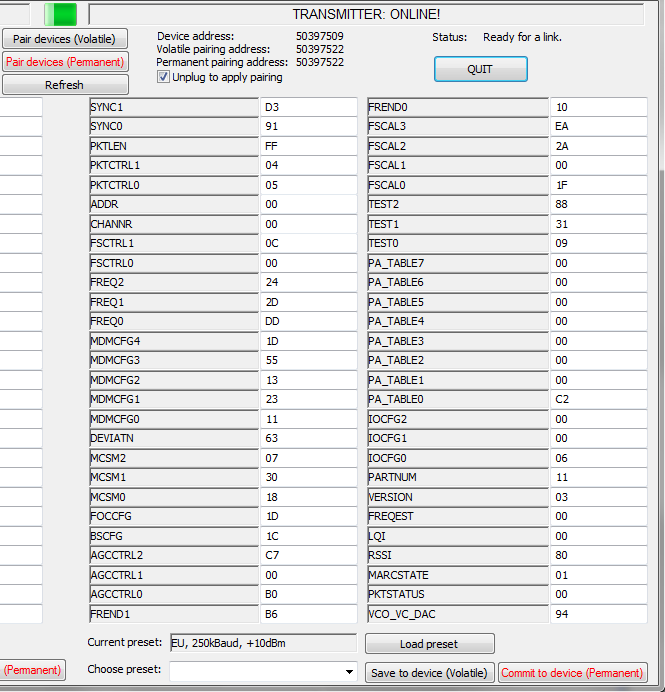Click the CHANNR value field

(x=308, y=224)
